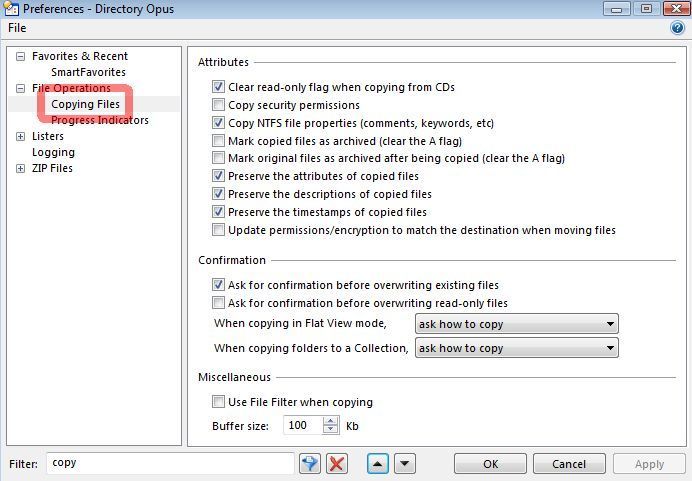Open the help question mark icon
Screen dimensions: 692x481
click(677, 28)
